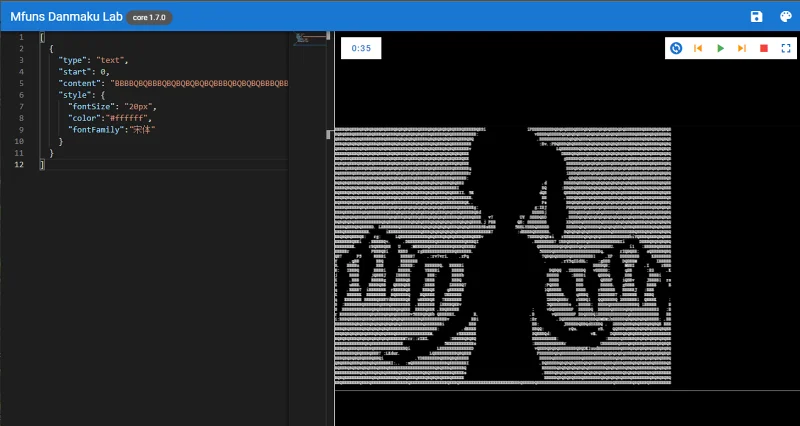This screenshot has height=426, width=800.
Task: Click the "color" key on line 8
Action: [85, 118]
